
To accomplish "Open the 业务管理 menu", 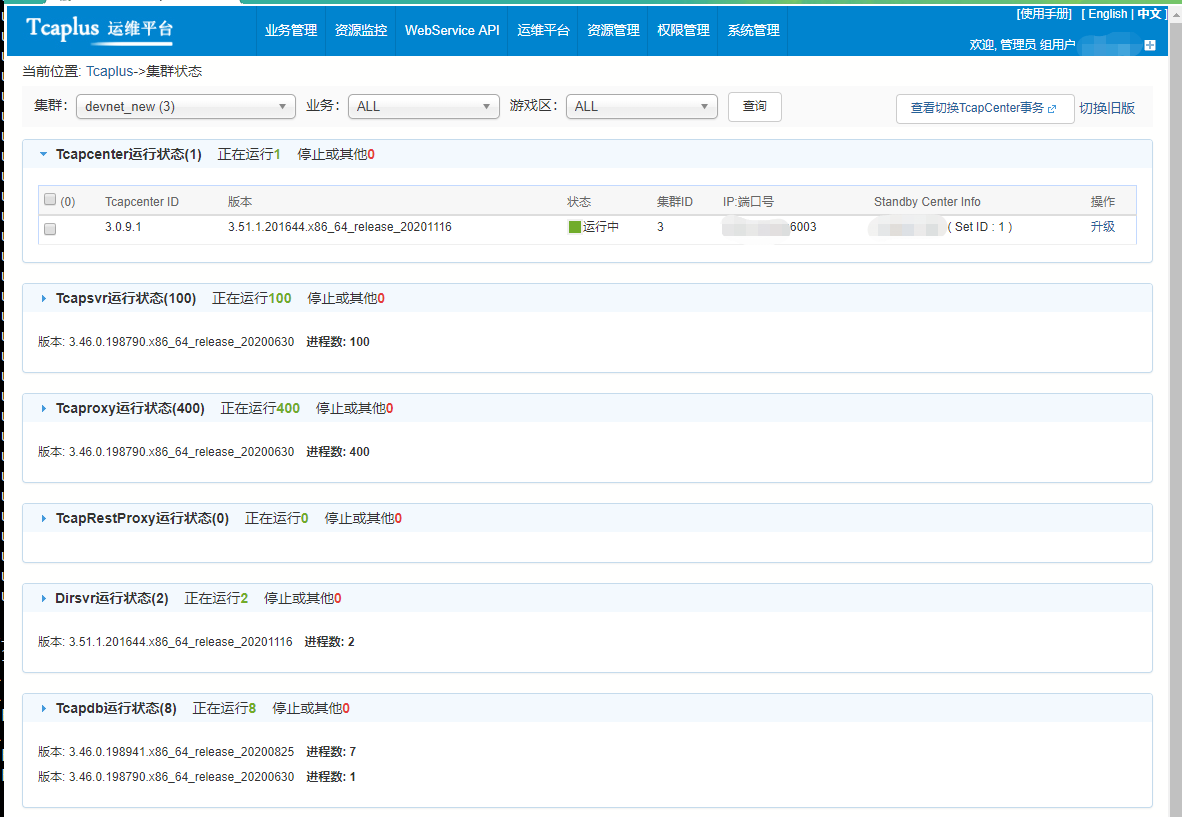I will pos(291,31).
